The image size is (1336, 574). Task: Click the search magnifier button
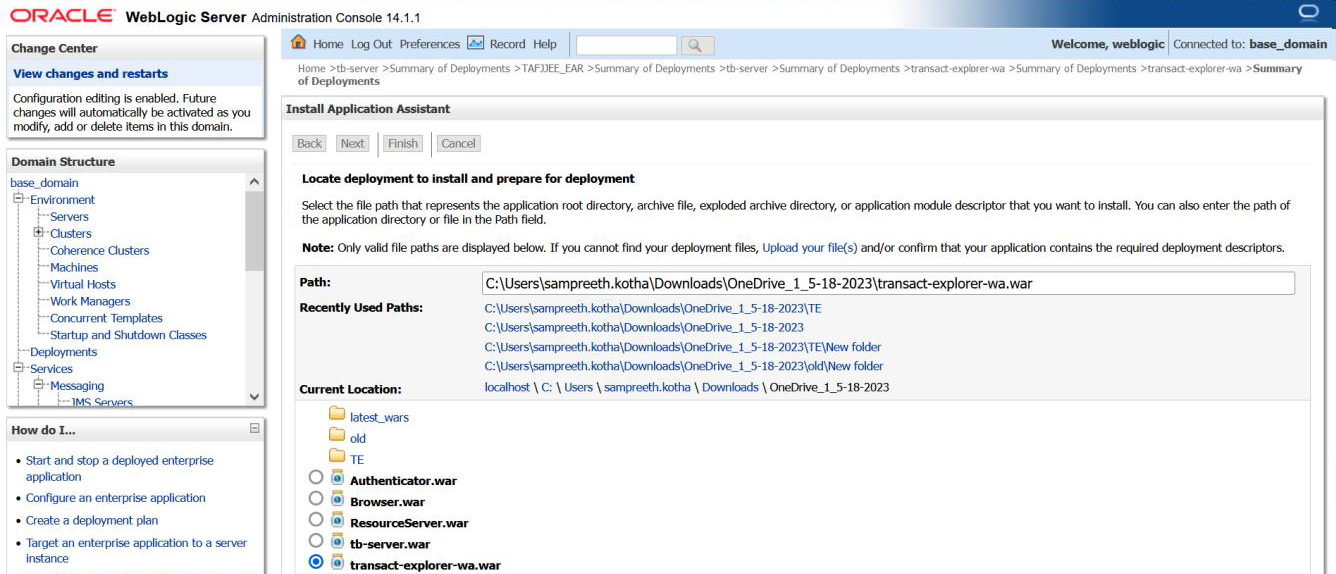coord(697,45)
